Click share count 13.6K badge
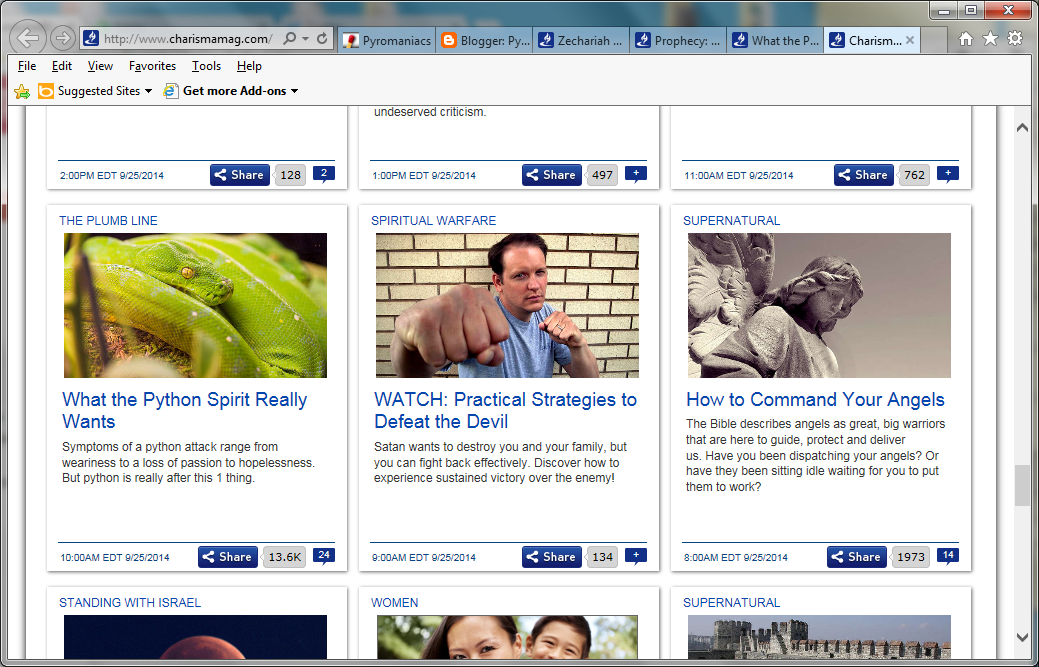The height and width of the screenshot is (667, 1039). pyautogui.click(x=284, y=557)
